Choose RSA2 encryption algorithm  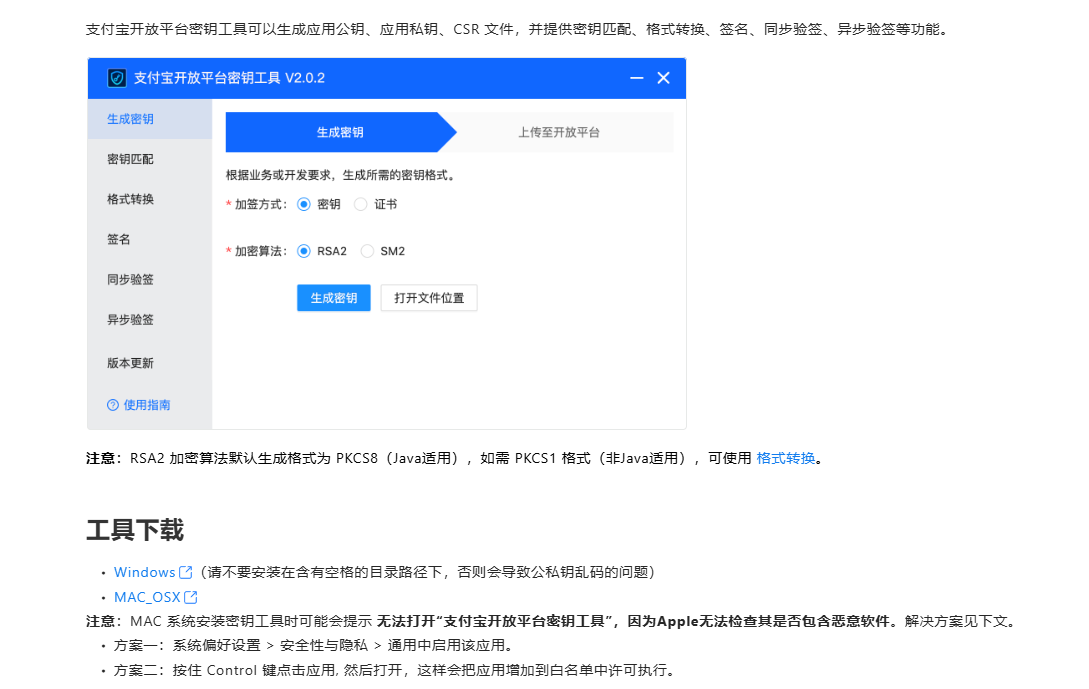tap(304, 251)
